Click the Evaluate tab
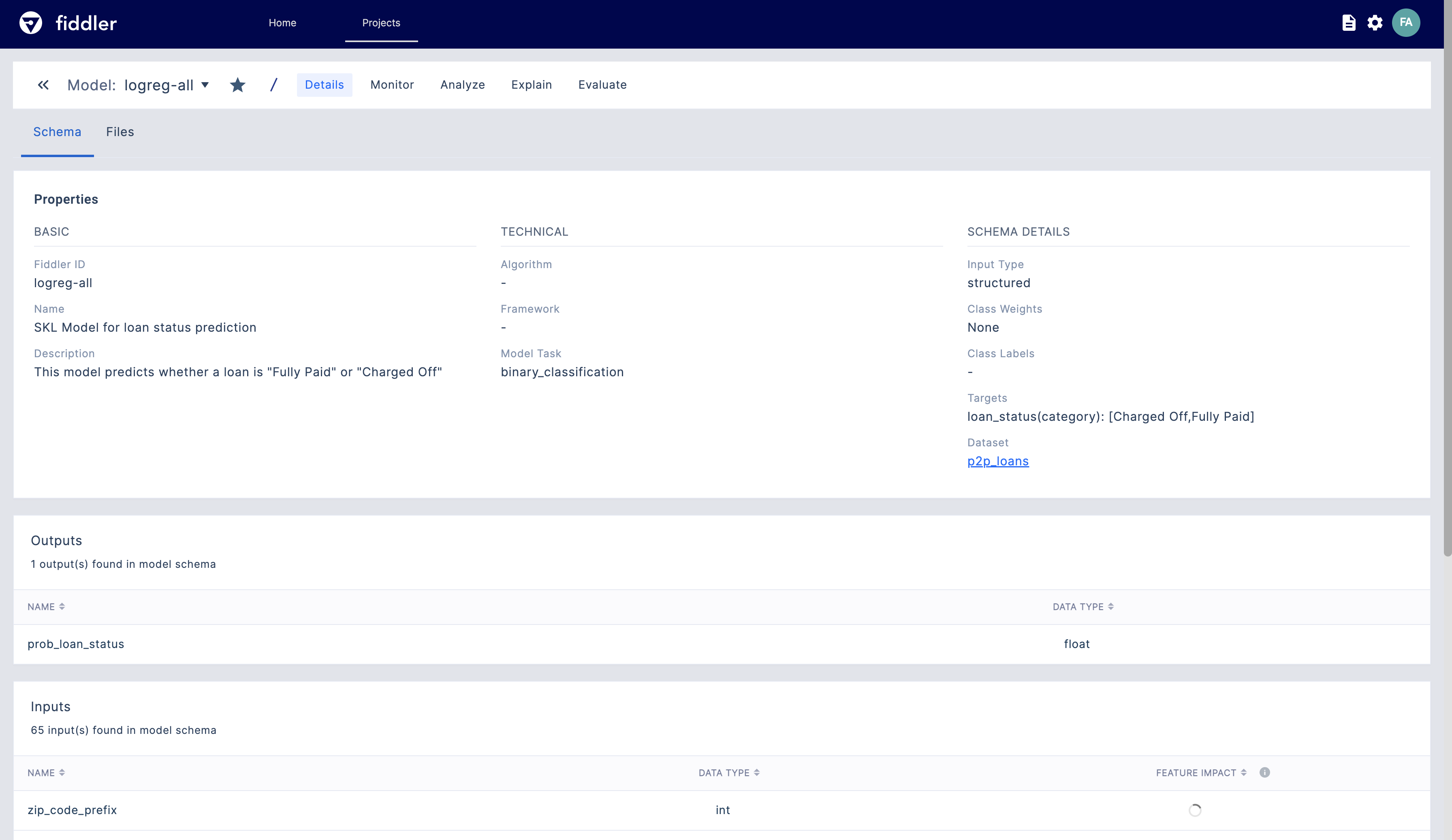Image resolution: width=1452 pixels, height=840 pixels. click(602, 85)
